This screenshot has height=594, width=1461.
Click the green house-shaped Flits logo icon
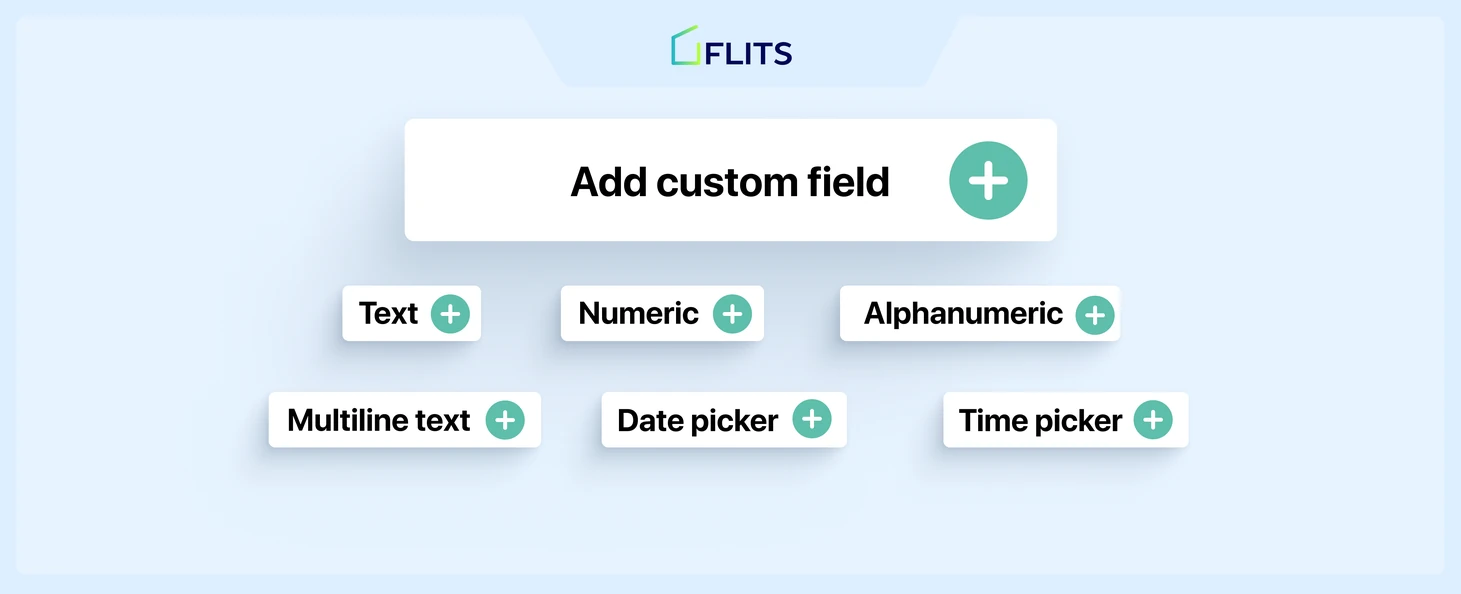pos(685,46)
